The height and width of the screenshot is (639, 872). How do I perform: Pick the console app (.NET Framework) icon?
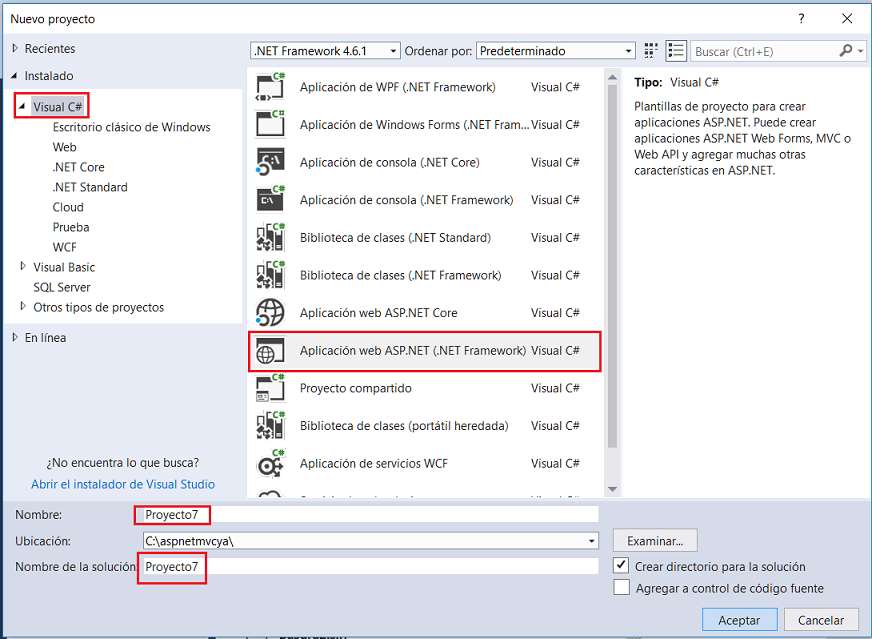coord(270,199)
